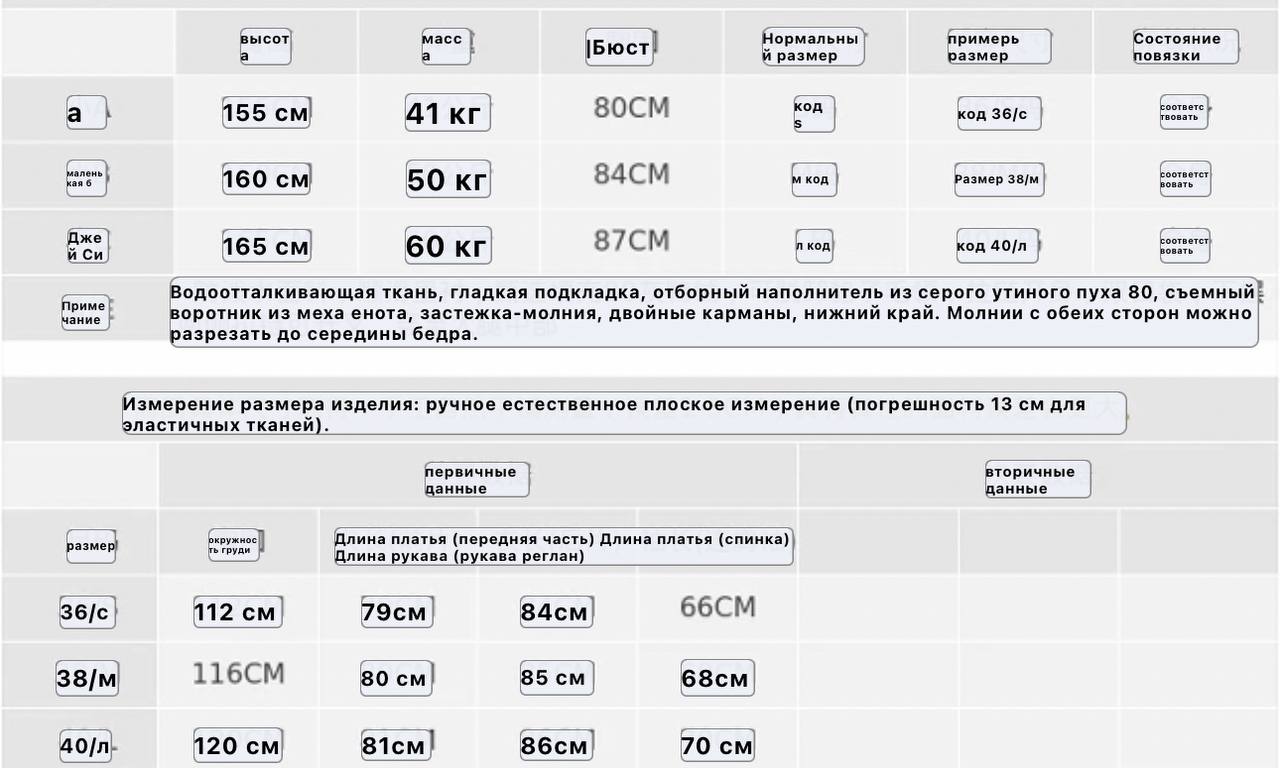
Task: Select the 'вторичные данные' header
Action: tap(1038, 480)
